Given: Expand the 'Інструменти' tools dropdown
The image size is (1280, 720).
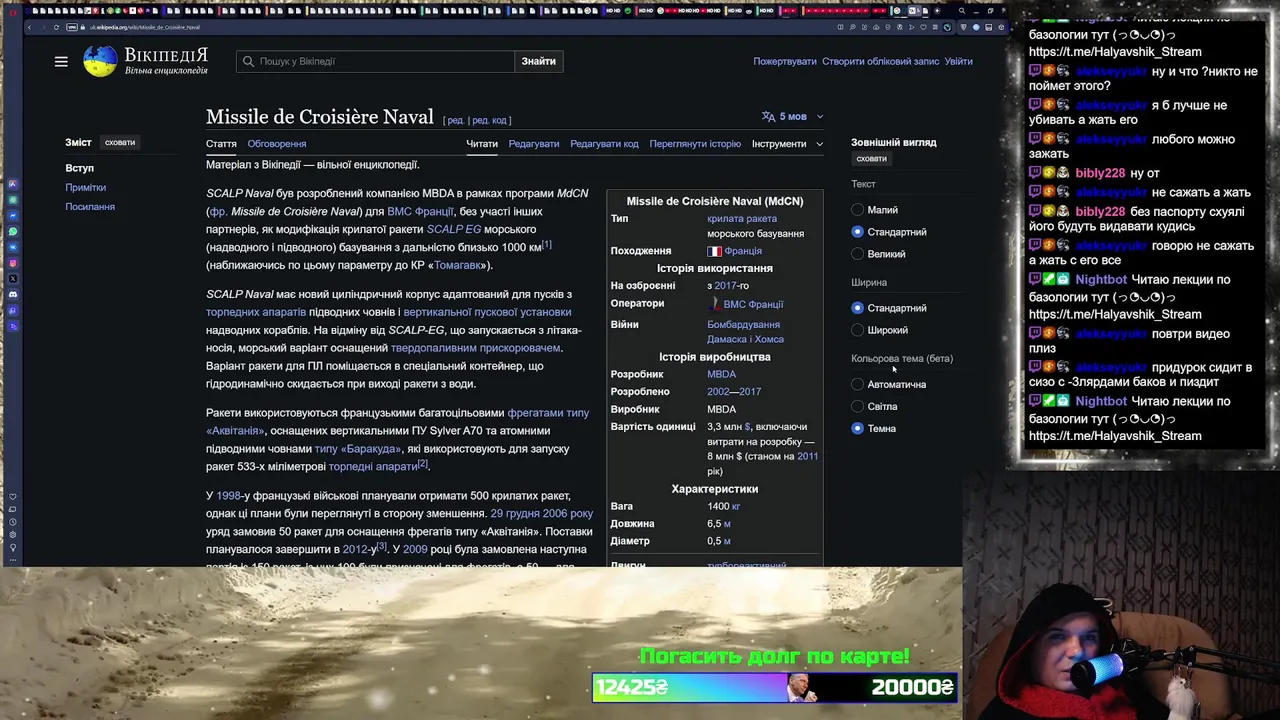Looking at the screenshot, I should [787, 144].
